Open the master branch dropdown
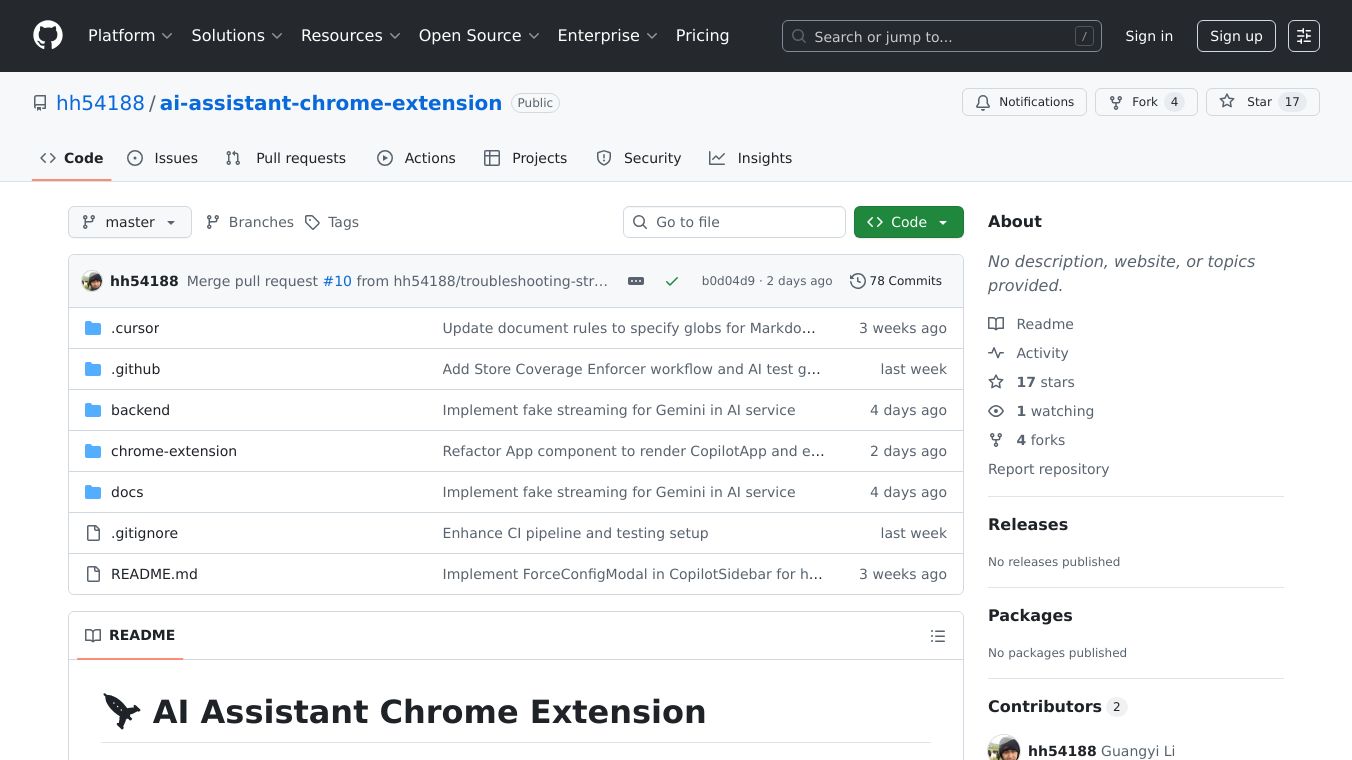Screen dimensions: 1352x760 pos(129,222)
